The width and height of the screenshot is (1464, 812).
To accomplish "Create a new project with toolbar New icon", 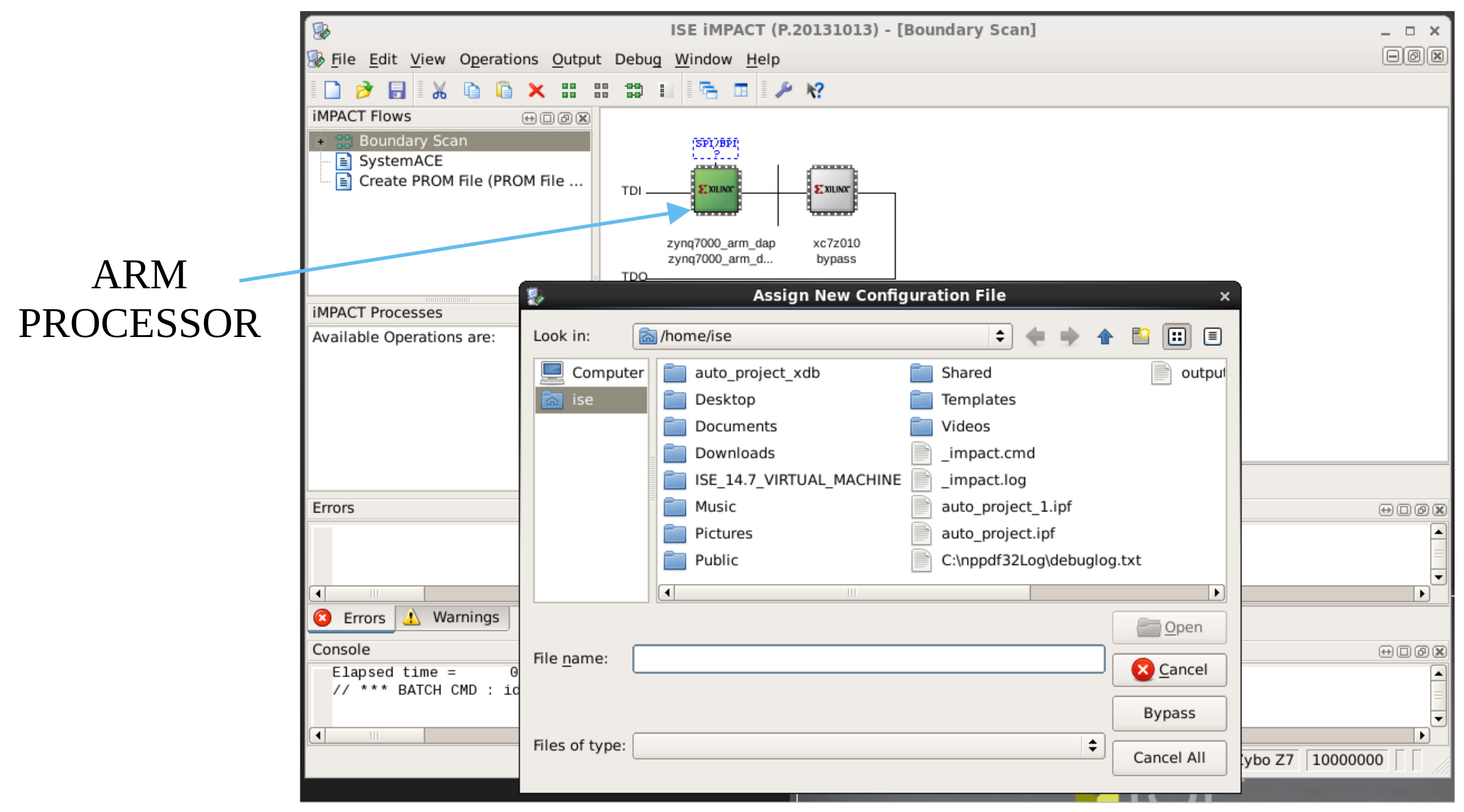I will [x=332, y=90].
